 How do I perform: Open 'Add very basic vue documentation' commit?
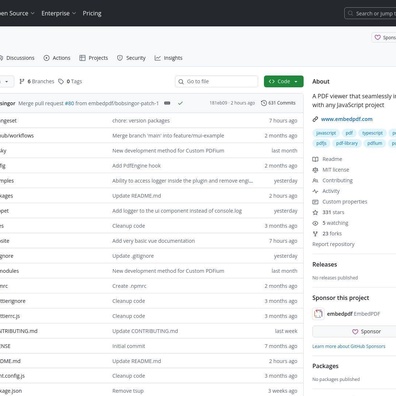[x=154, y=241]
